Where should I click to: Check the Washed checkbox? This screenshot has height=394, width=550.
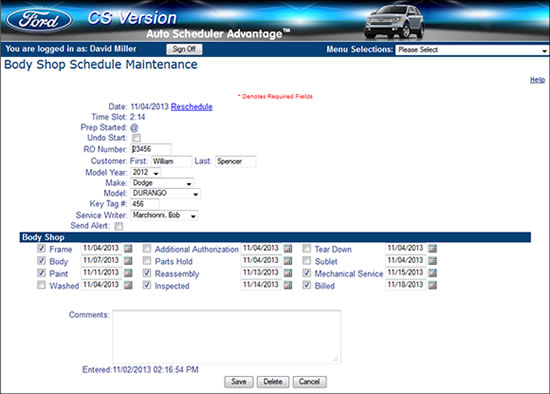41,285
